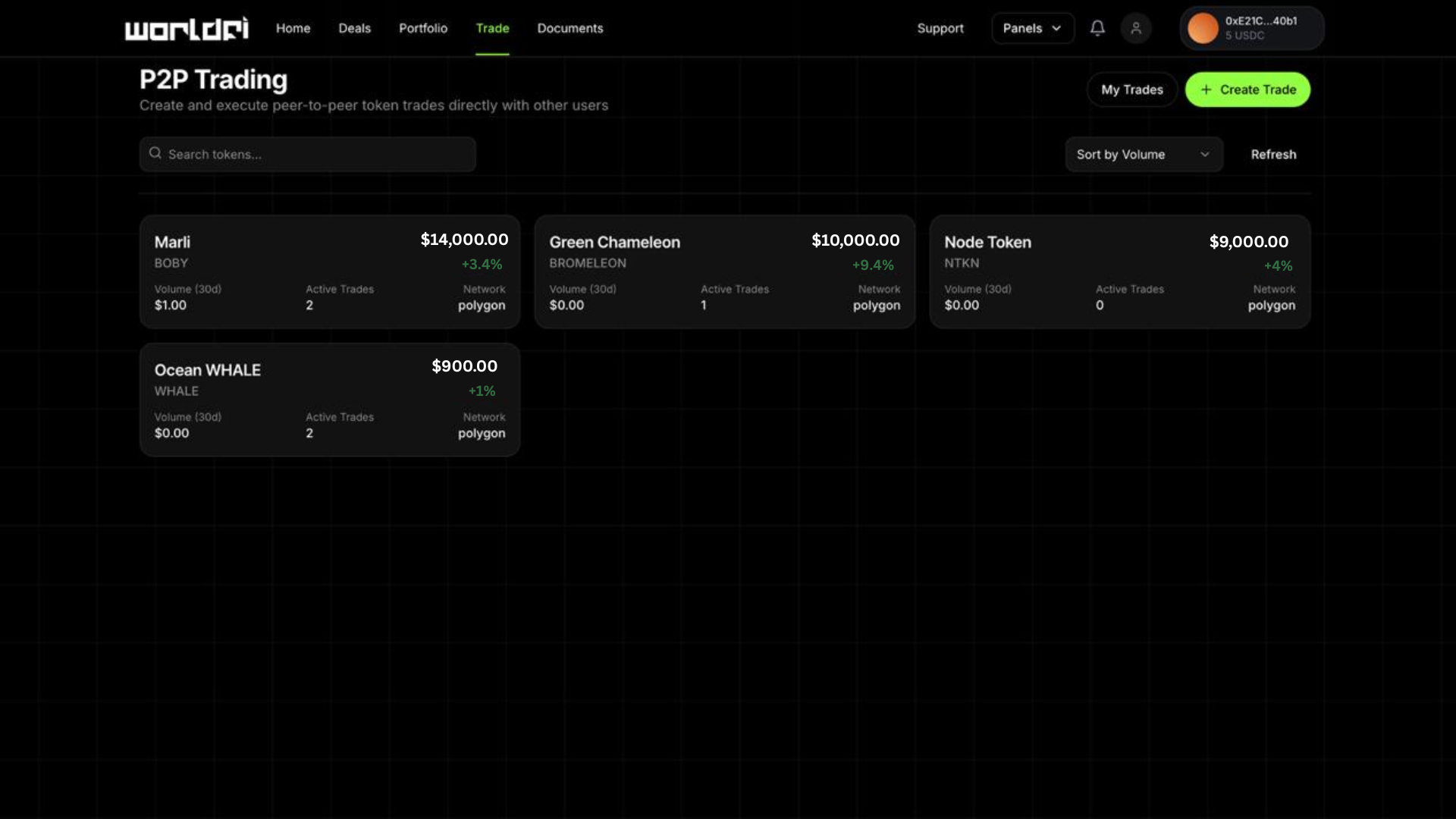Go to the Home tab
The width and height of the screenshot is (1456, 819).
click(293, 28)
